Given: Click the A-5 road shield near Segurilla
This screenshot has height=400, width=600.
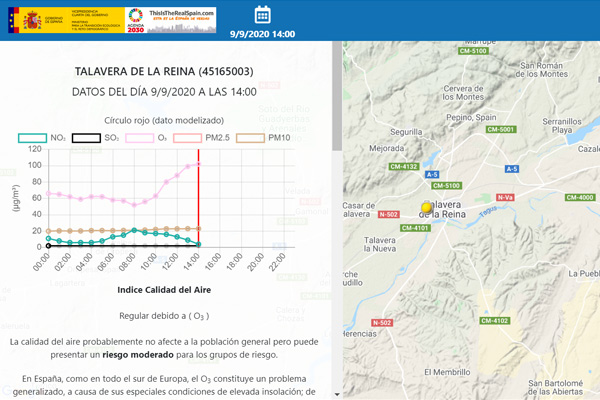Looking at the screenshot, I should tap(432, 175).
